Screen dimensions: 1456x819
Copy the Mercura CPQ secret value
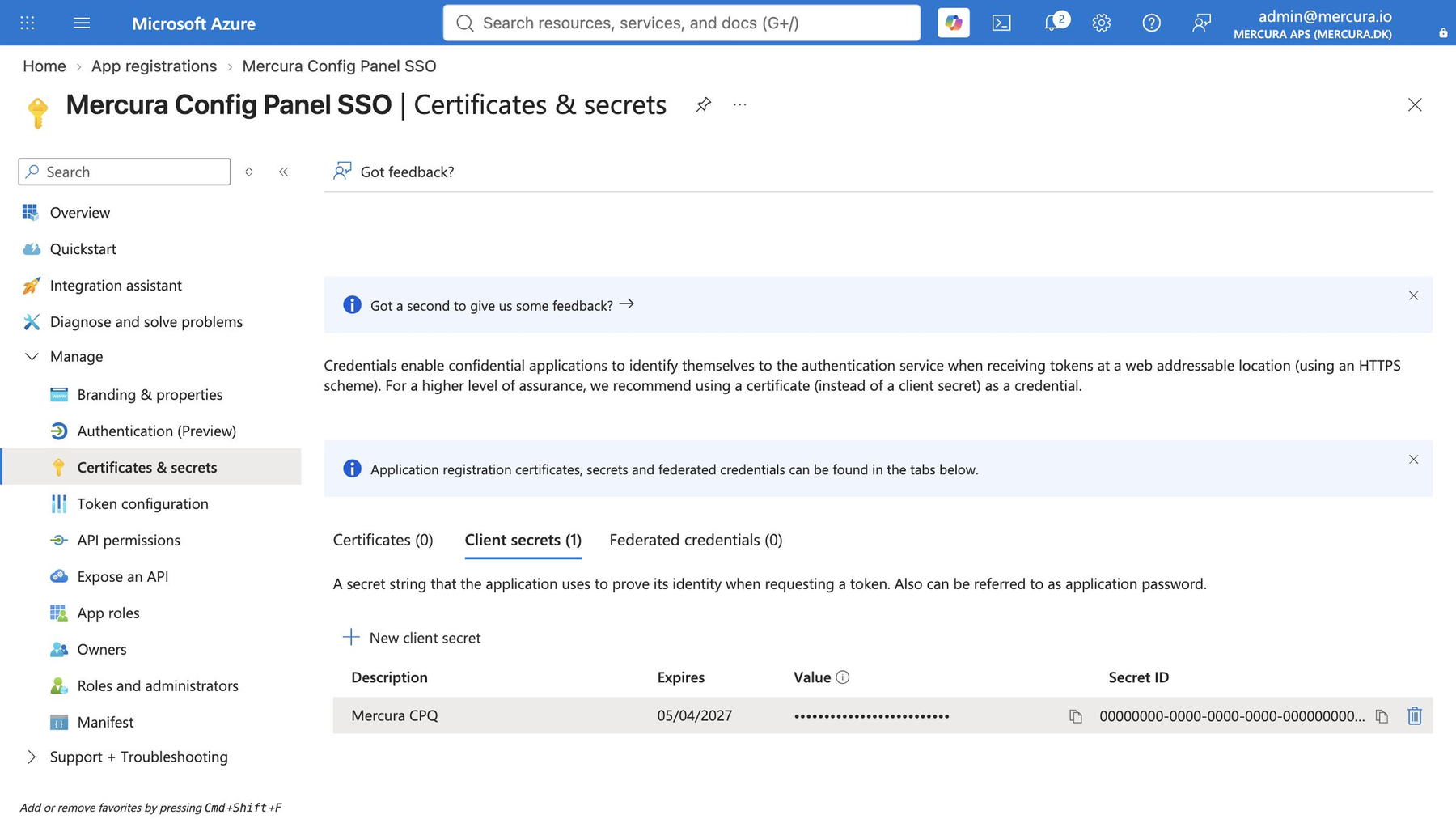(1075, 716)
